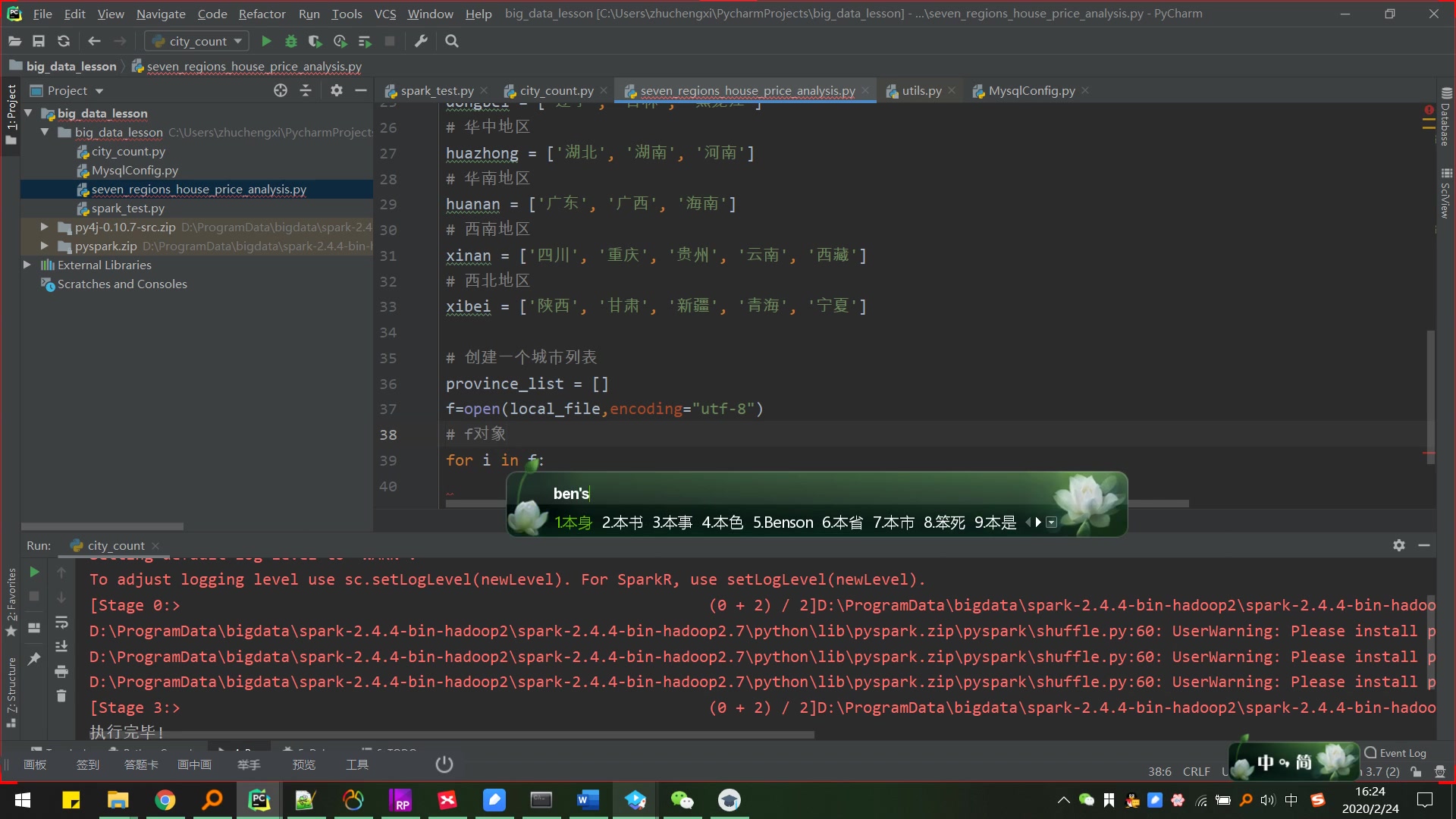The width and height of the screenshot is (1456, 819).
Task: Open Chrome from Windows taskbar
Action: coord(165,800)
